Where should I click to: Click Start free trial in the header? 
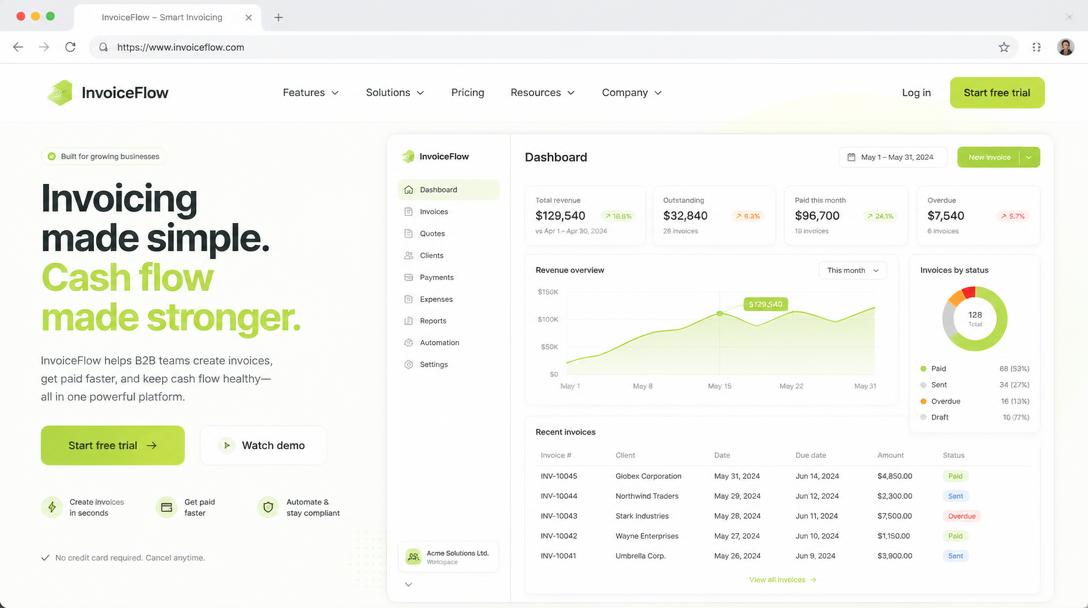point(997,92)
